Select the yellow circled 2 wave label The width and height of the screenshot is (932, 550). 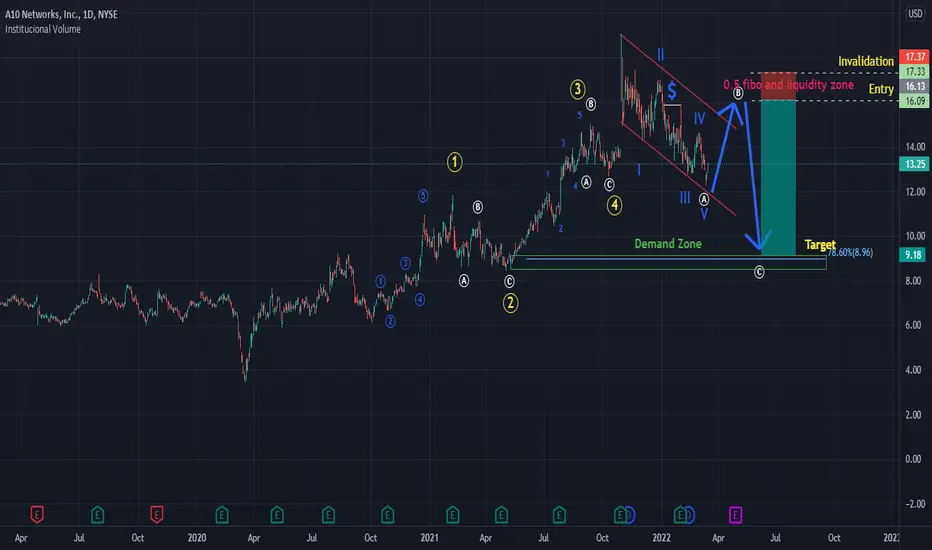click(511, 303)
